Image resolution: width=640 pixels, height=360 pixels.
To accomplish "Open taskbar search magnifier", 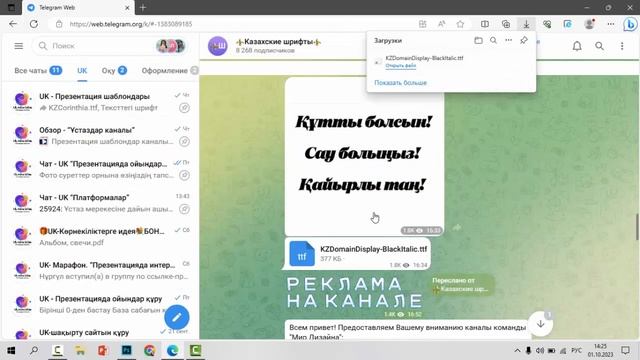I will pos(34,350).
